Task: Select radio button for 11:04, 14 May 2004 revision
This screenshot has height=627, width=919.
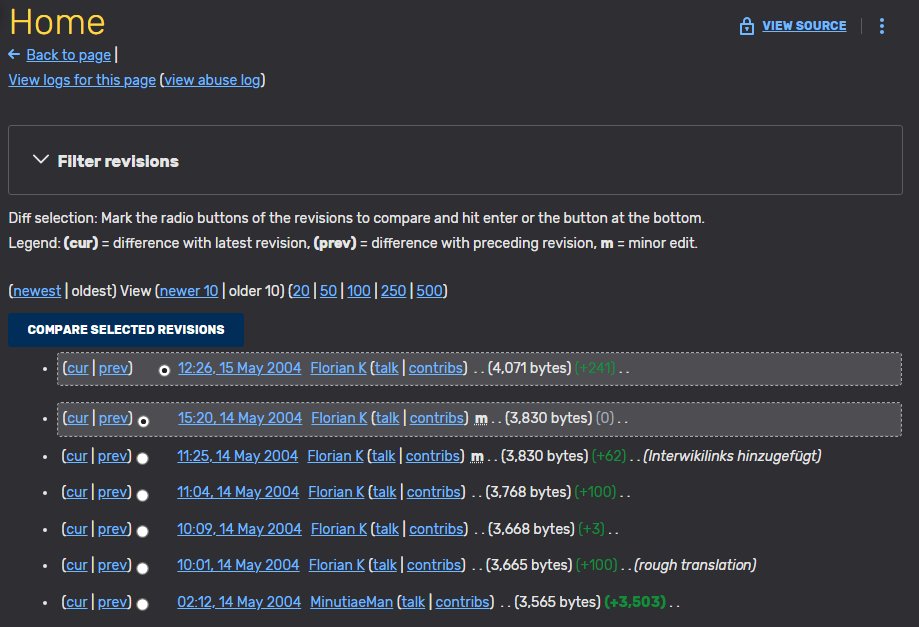Action: (x=142, y=495)
